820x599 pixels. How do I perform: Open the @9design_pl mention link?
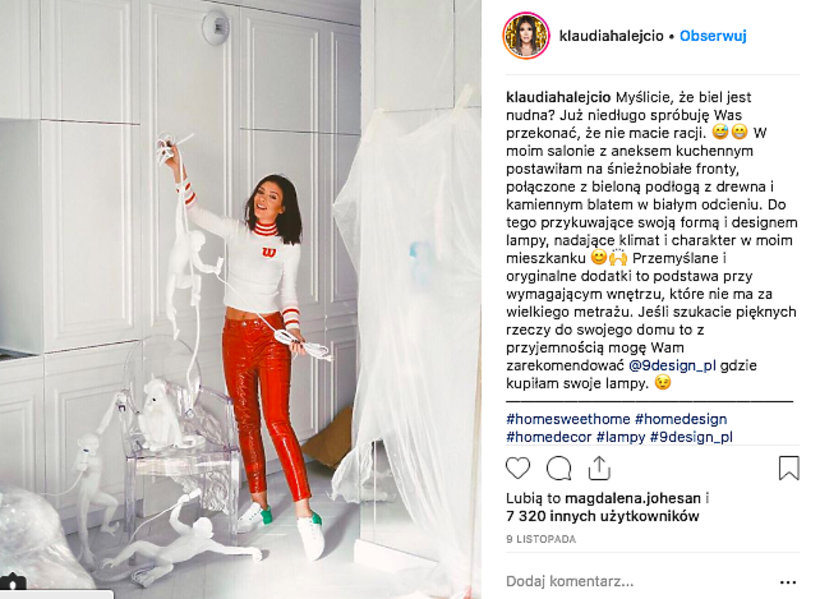coord(672,366)
